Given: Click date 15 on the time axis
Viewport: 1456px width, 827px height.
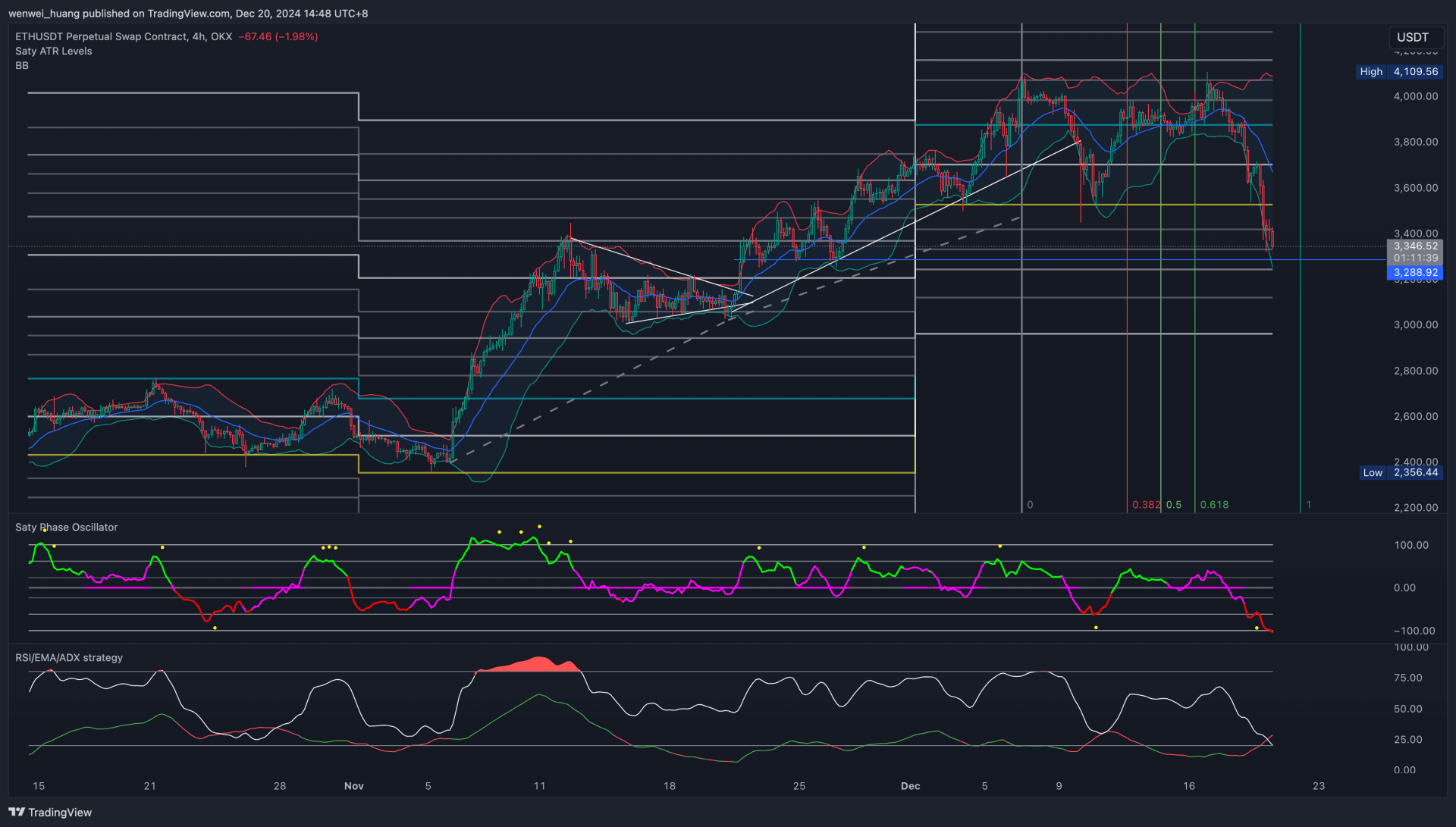Looking at the screenshot, I should point(39,786).
